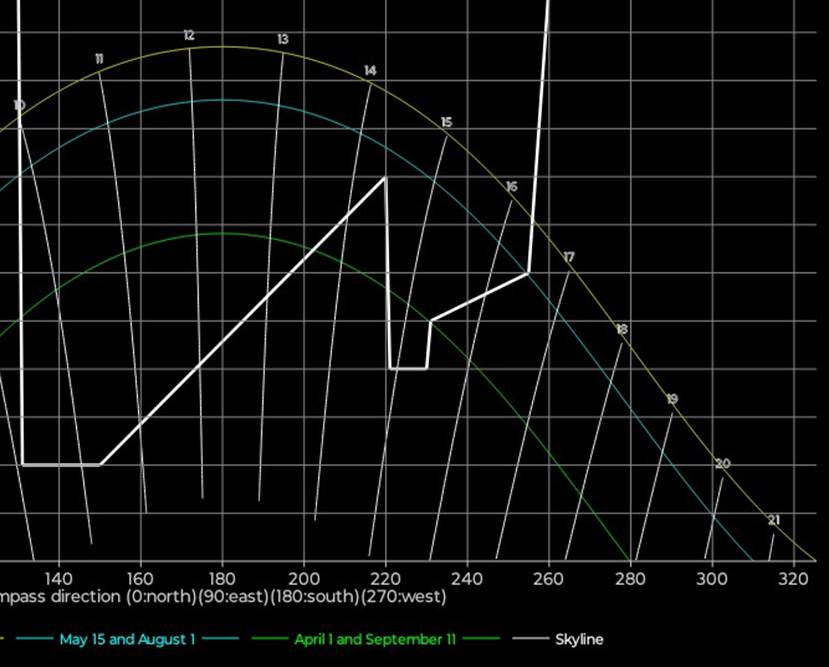829x667 pixels.
Task: Click the hour 13 marker label
Action: coord(283,40)
